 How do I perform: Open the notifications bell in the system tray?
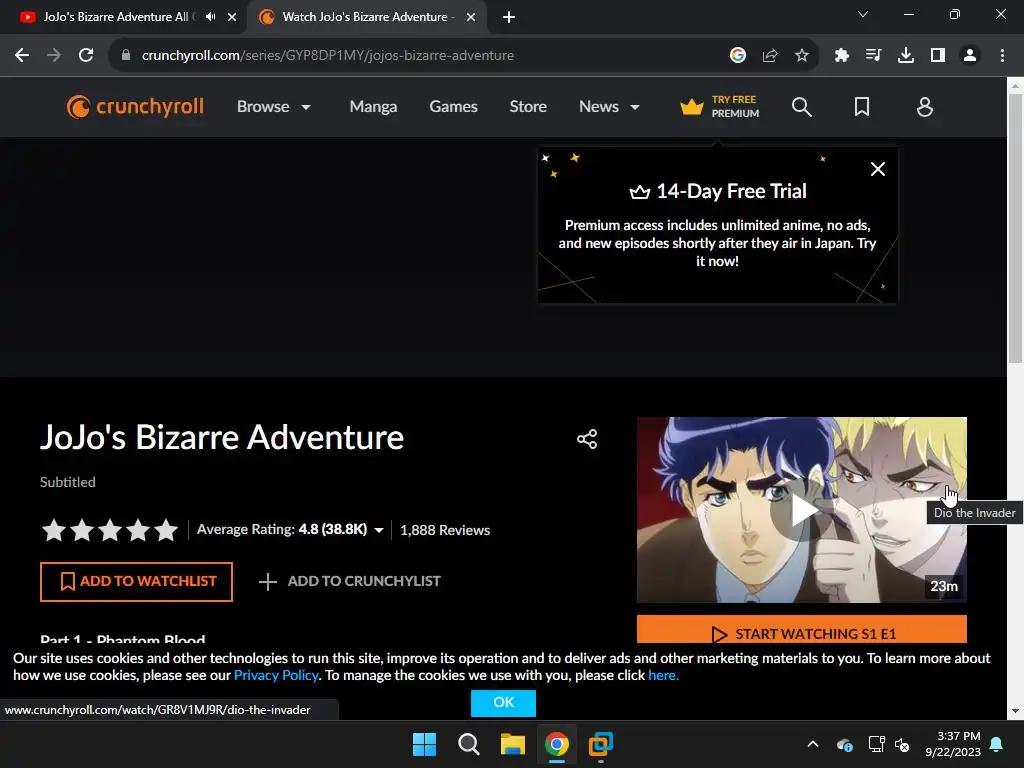coord(997,744)
